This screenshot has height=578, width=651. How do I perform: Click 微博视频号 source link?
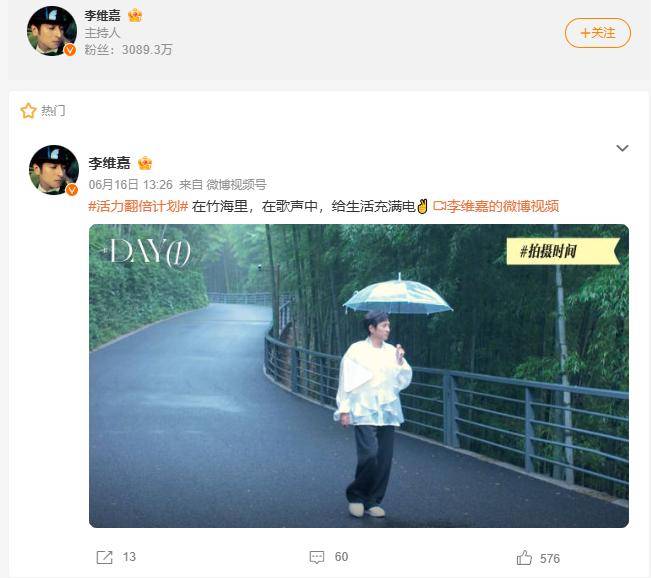[236, 184]
